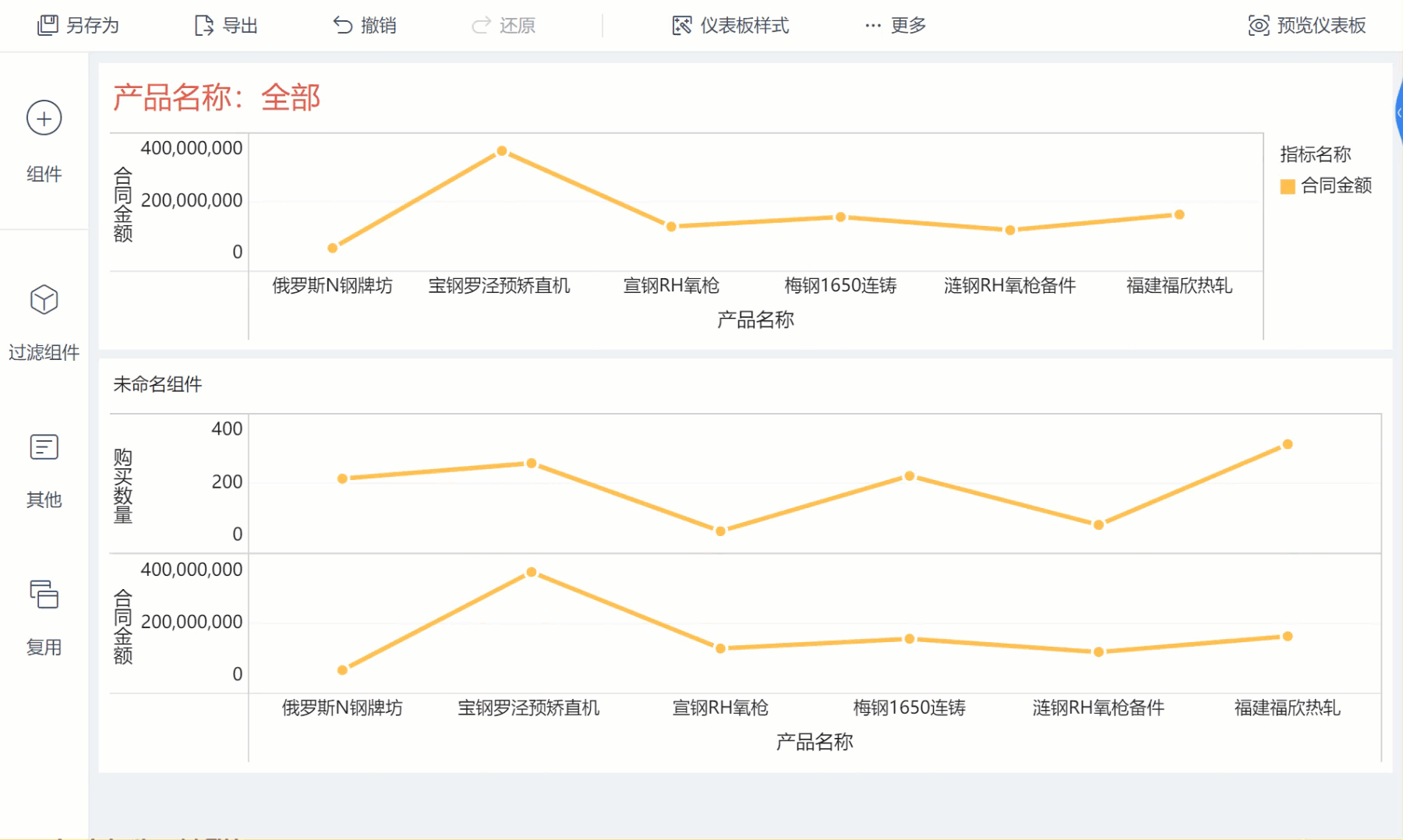Image resolution: width=1403 pixels, height=840 pixels.
Task: Open the 更多 menu label
Action: tap(909, 26)
